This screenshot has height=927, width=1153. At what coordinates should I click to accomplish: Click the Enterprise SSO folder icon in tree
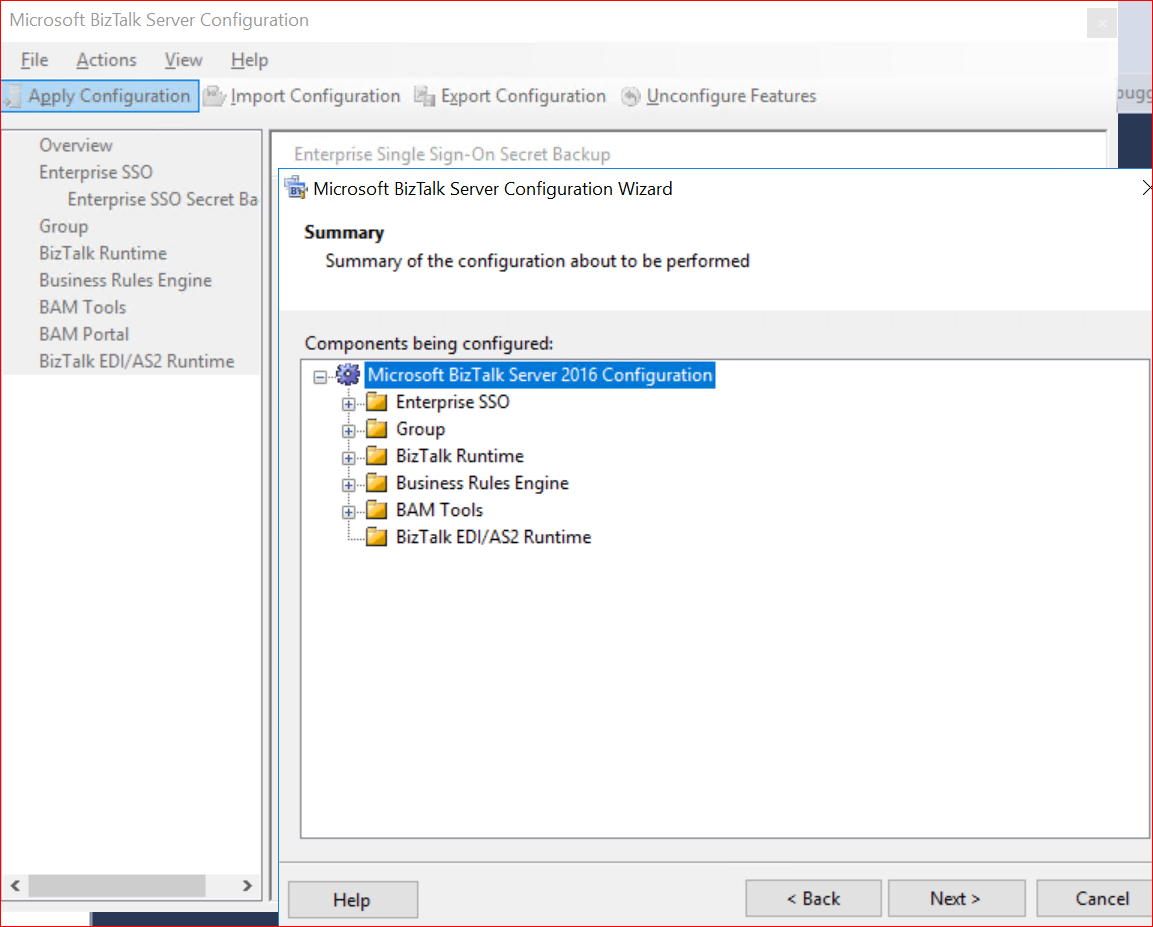(376, 402)
